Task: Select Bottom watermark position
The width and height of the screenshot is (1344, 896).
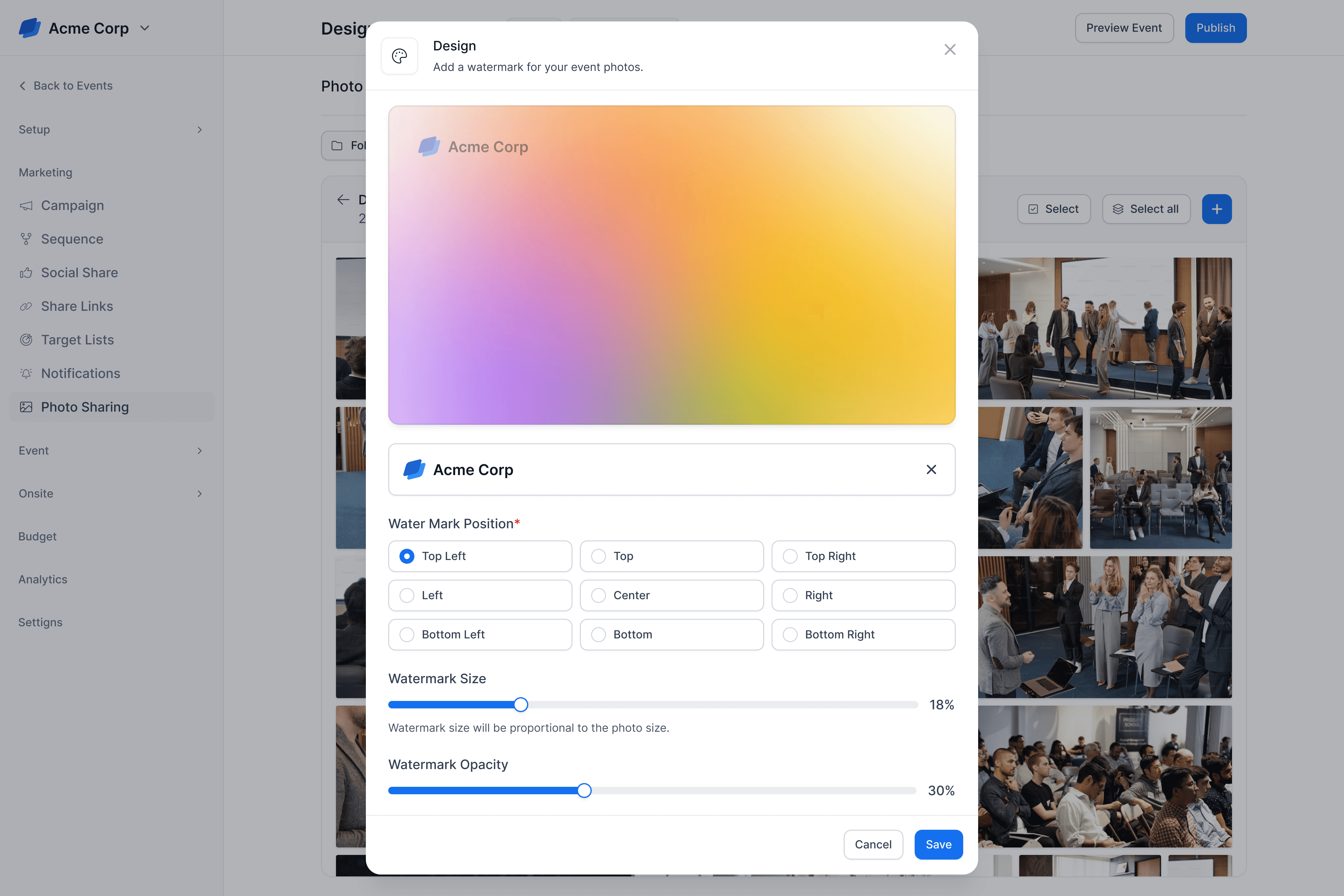Action: 671,634
